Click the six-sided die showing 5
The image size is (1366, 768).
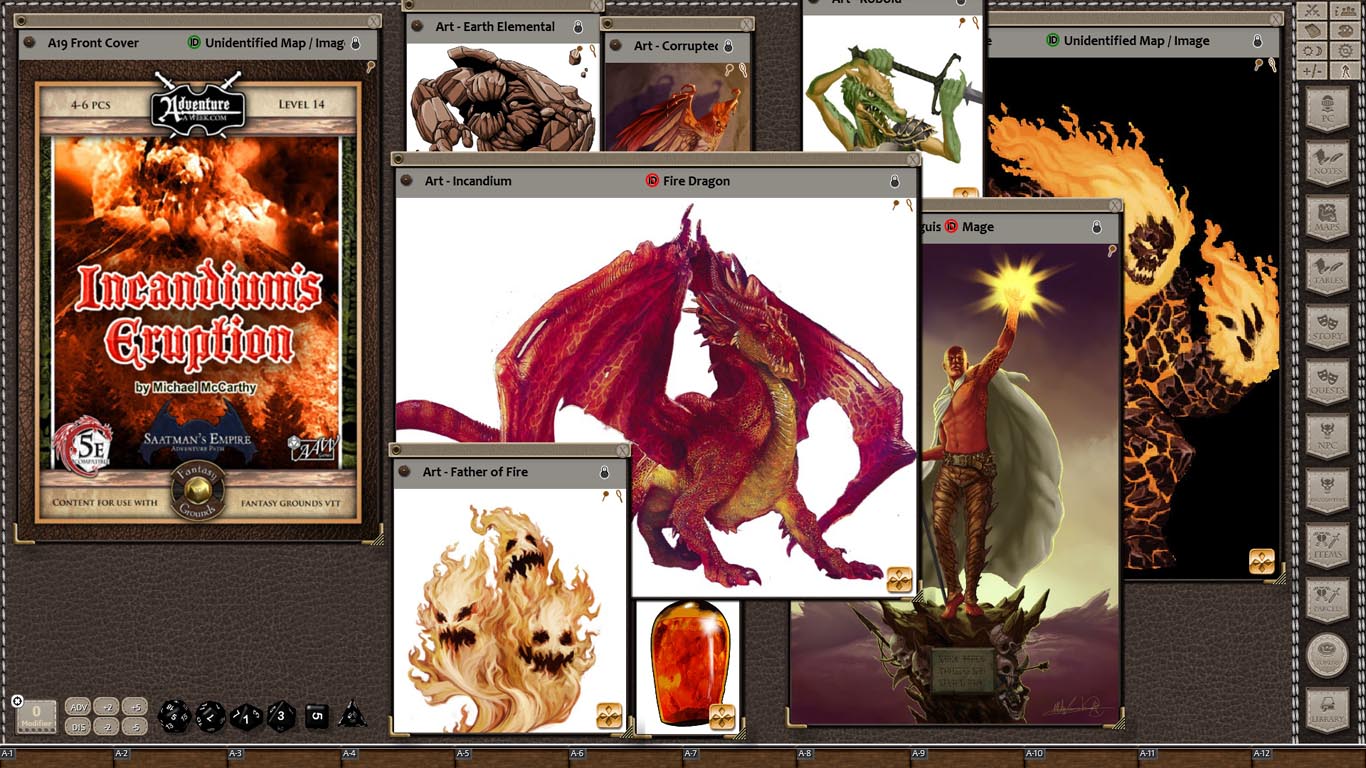pyautogui.click(x=317, y=716)
